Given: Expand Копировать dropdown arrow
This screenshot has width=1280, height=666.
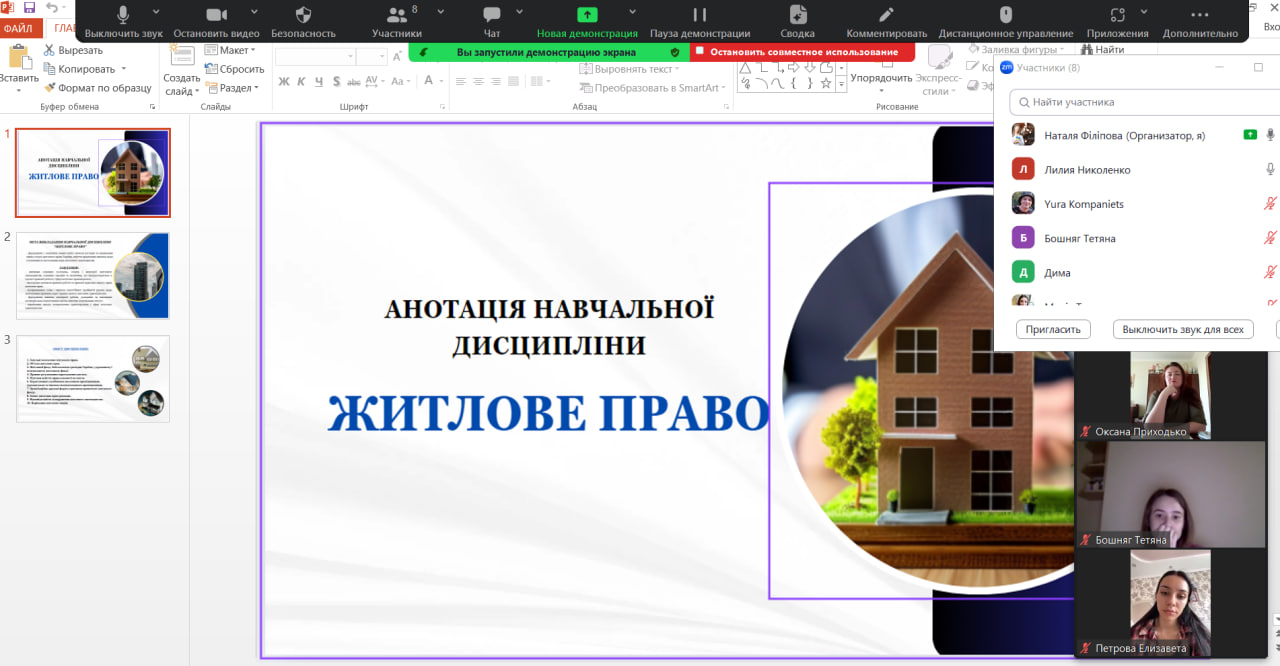Looking at the screenshot, I should tap(124, 69).
